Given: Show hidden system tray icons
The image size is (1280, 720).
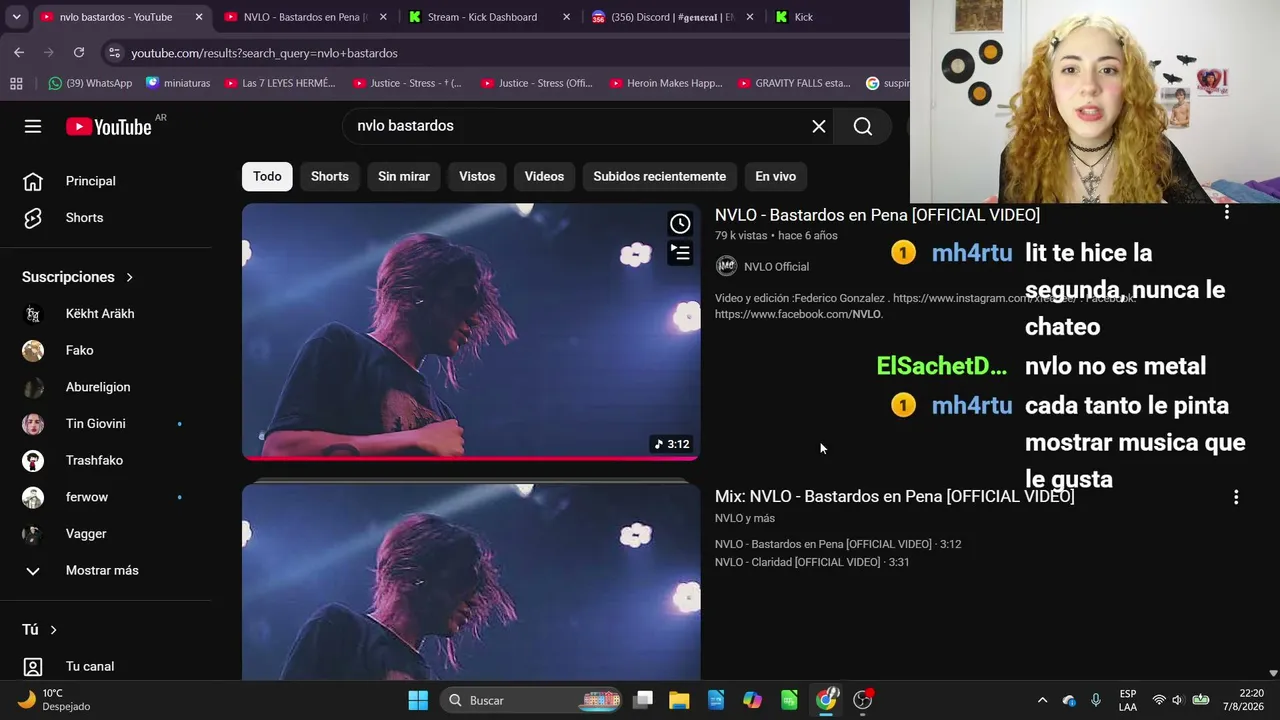Looking at the screenshot, I should coord(1042,700).
